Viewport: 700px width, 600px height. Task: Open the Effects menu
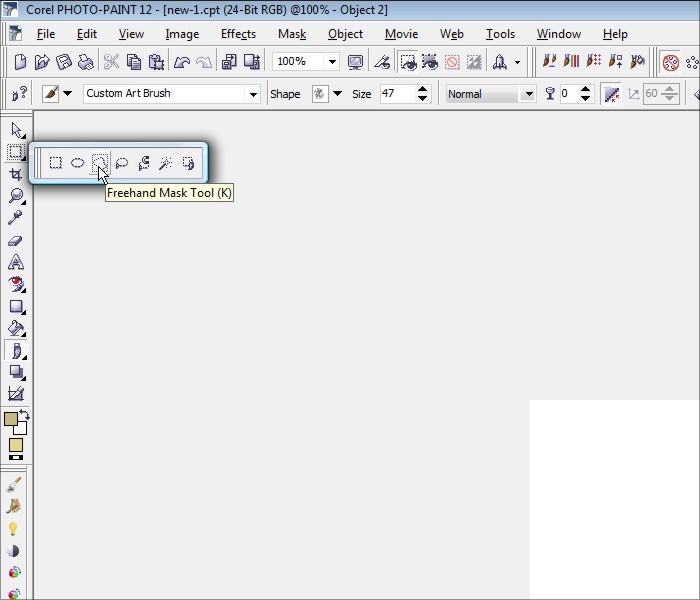pyautogui.click(x=238, y=34)
